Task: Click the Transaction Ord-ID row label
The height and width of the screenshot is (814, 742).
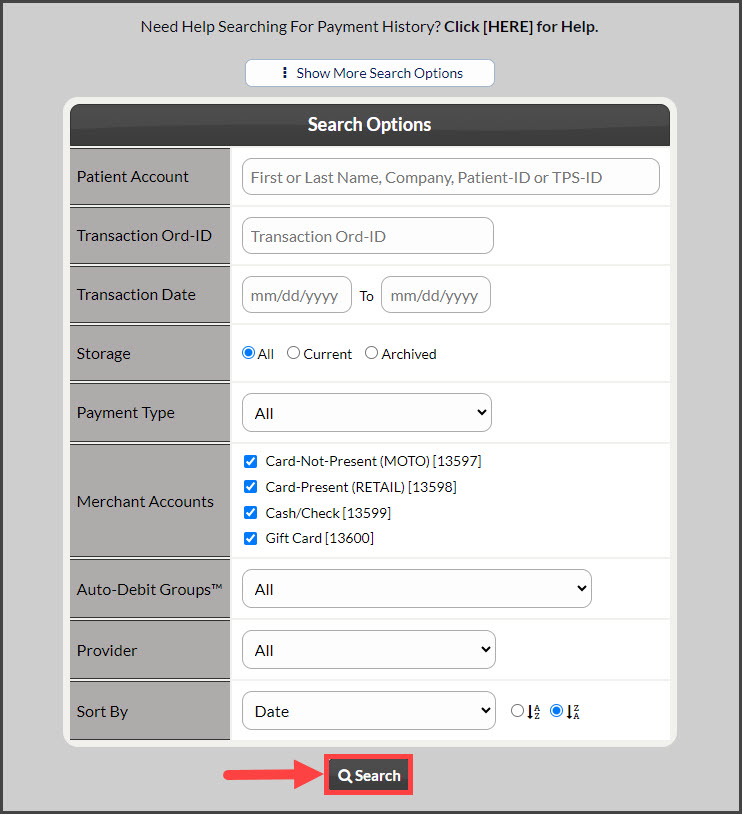Action: coord(144,236)
